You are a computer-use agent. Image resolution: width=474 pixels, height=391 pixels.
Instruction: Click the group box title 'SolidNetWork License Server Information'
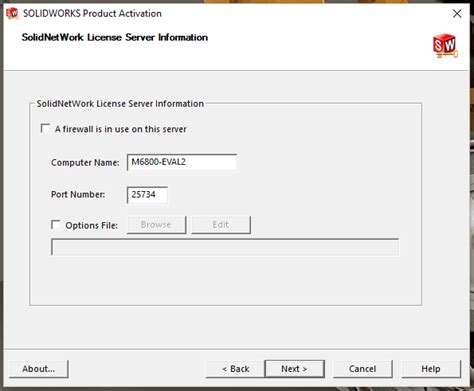coord(120,104)
